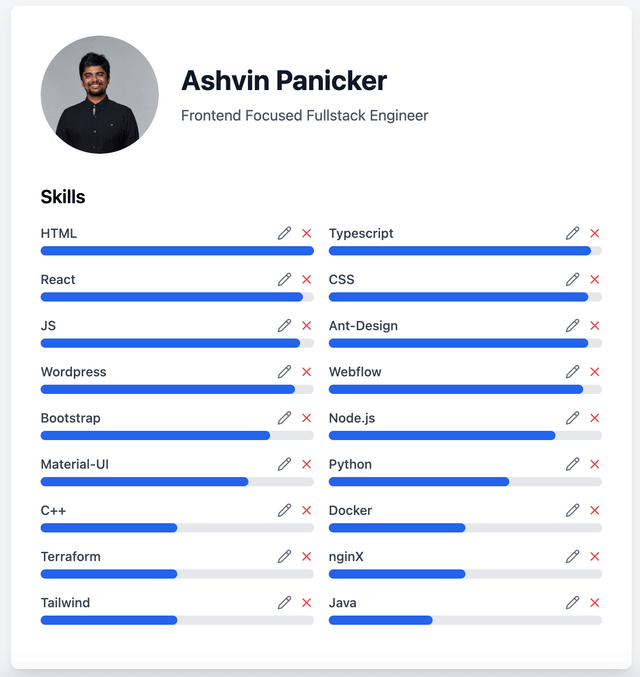
Task: Edit the Typescript skill
Action: click(x=573, y=233)
